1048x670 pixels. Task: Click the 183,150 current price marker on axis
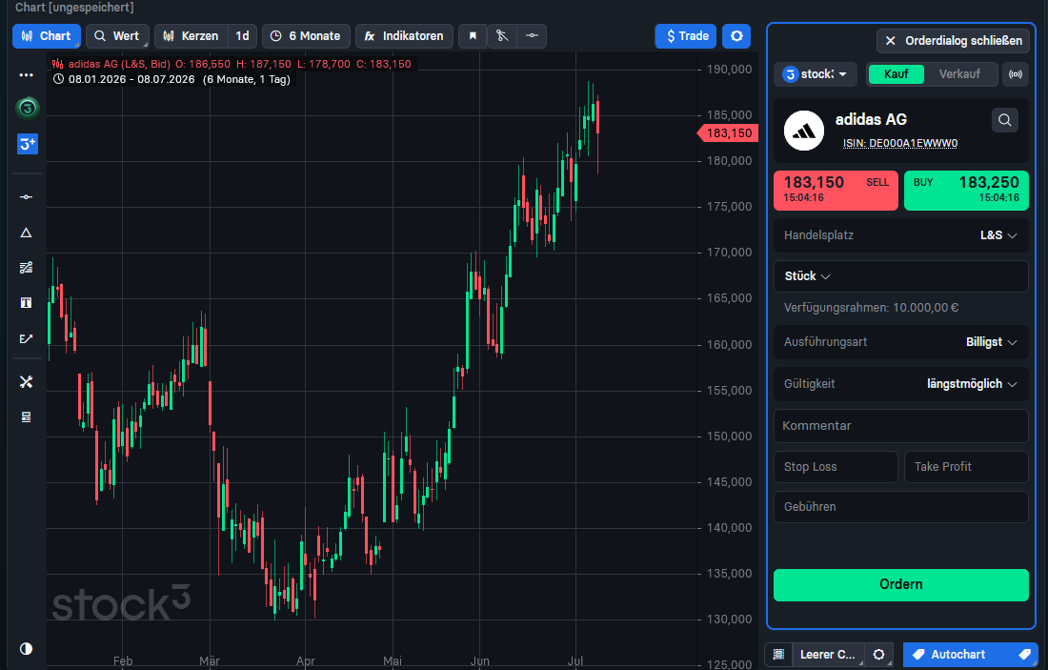click(x=727, y=133)
